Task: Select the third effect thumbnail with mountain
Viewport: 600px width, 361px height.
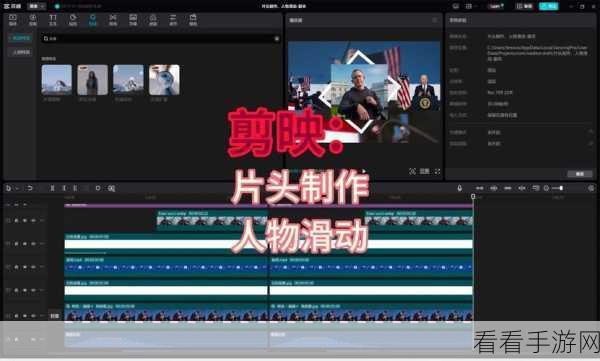Action: tap(128, 80)
